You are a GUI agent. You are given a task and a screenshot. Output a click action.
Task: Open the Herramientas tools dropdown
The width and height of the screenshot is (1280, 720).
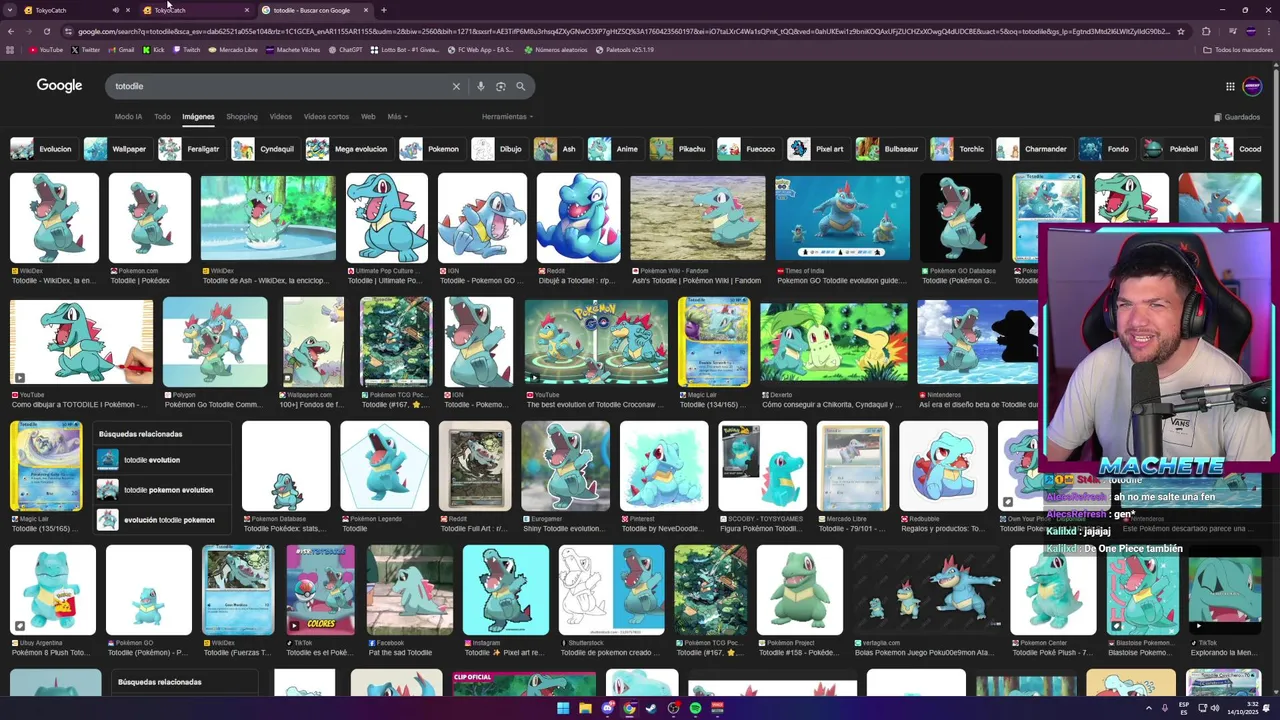[507, 117]
